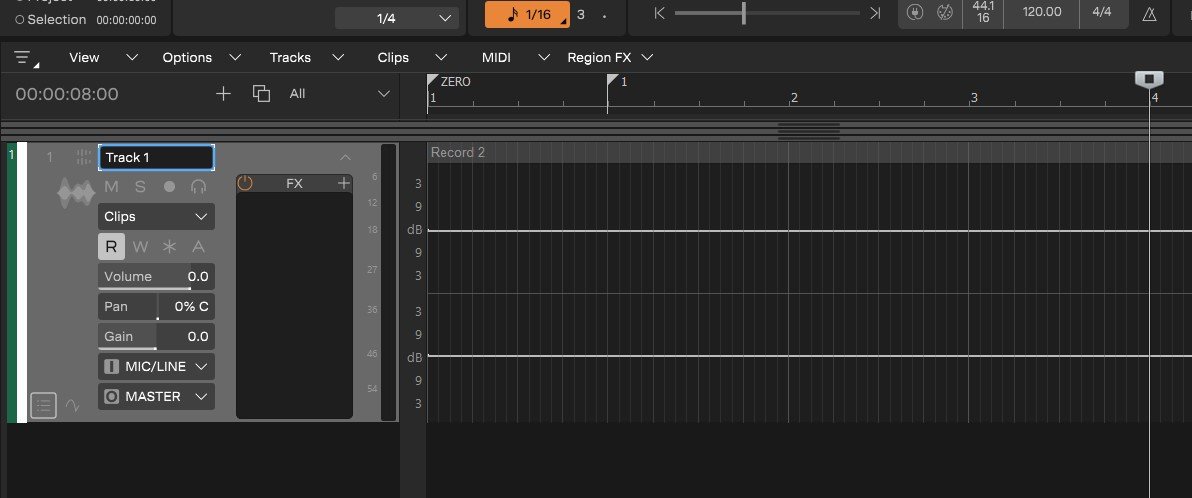
Task: Open the Region FX menu
Action: point(610,58)
